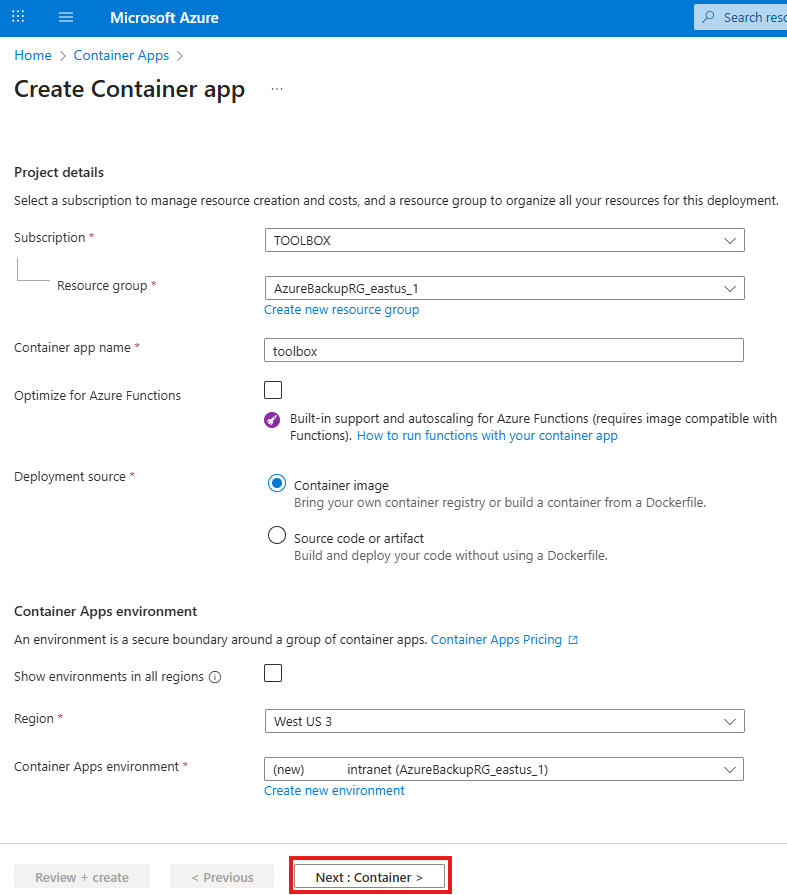Click Create new resource group link
787x895 pixels.
coord(341,310)
